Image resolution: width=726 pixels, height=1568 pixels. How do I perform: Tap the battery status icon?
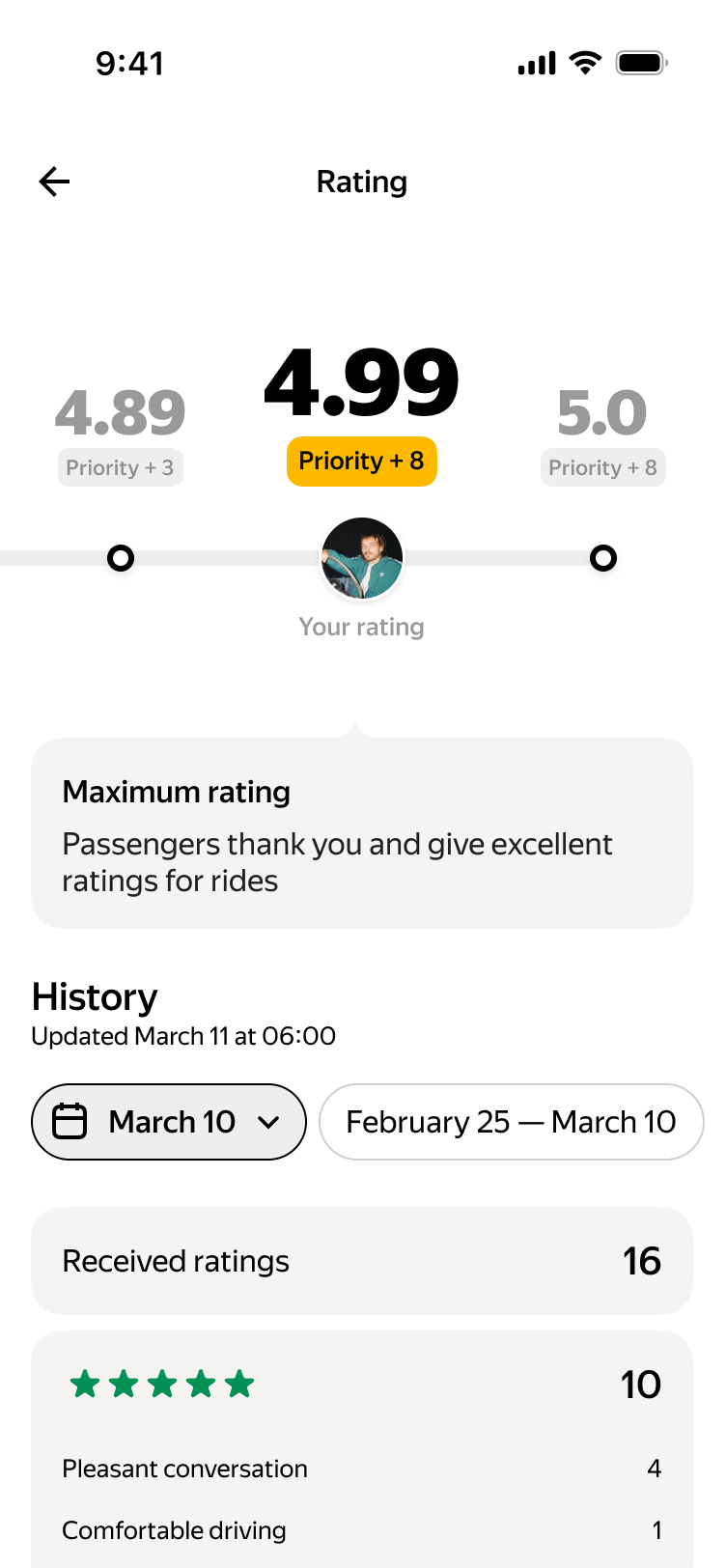click(642, 64)
